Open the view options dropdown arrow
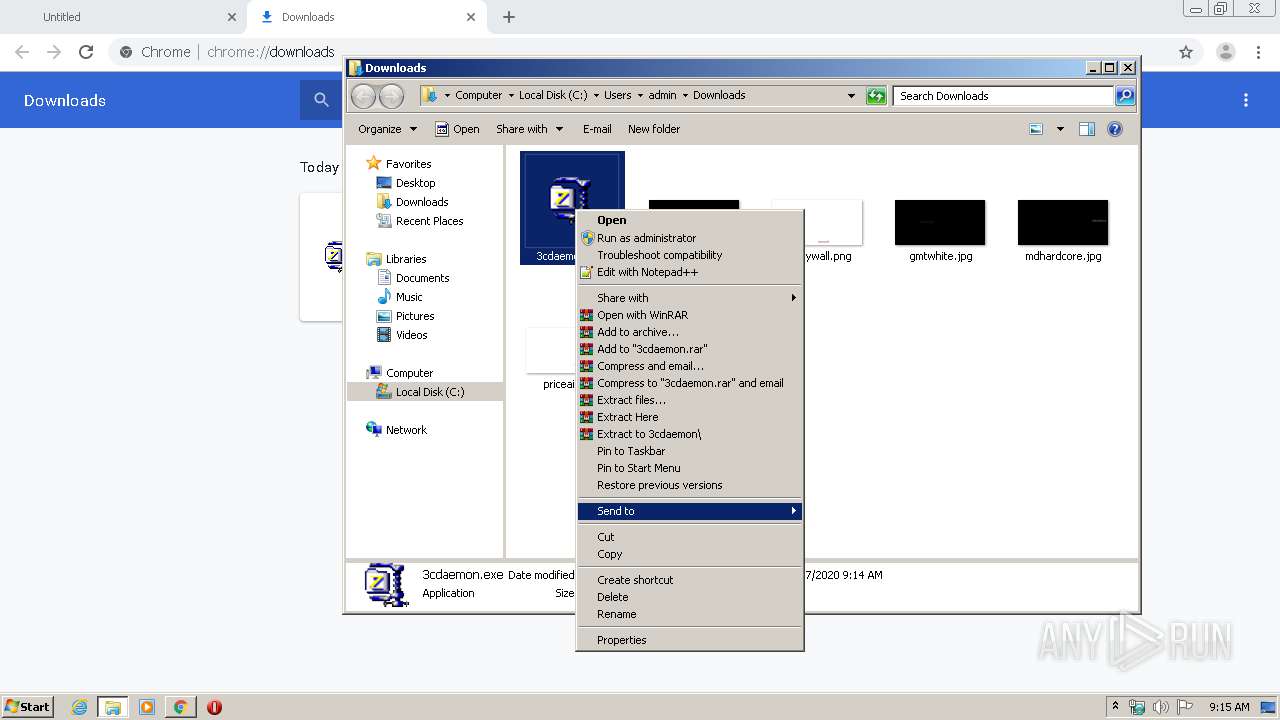The image size is (1280, 720). pyautogui.click(x=1060, y=129)
